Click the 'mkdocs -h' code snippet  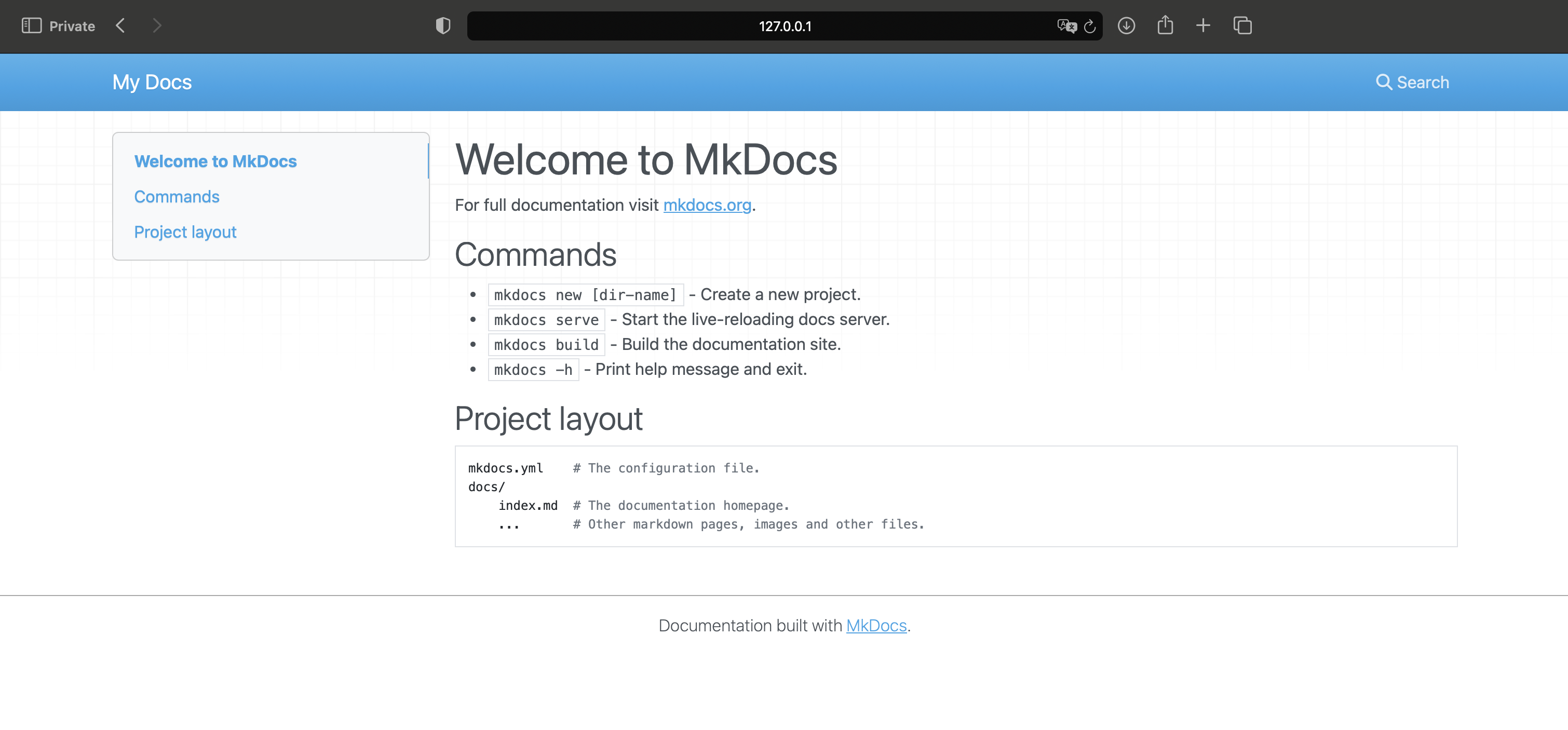[533, 370]
